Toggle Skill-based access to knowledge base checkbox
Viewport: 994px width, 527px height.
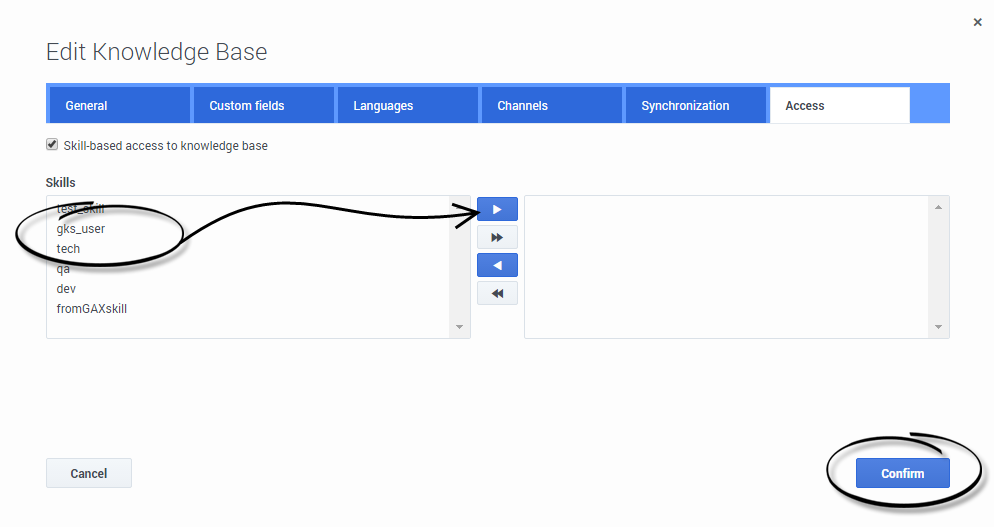52,145
